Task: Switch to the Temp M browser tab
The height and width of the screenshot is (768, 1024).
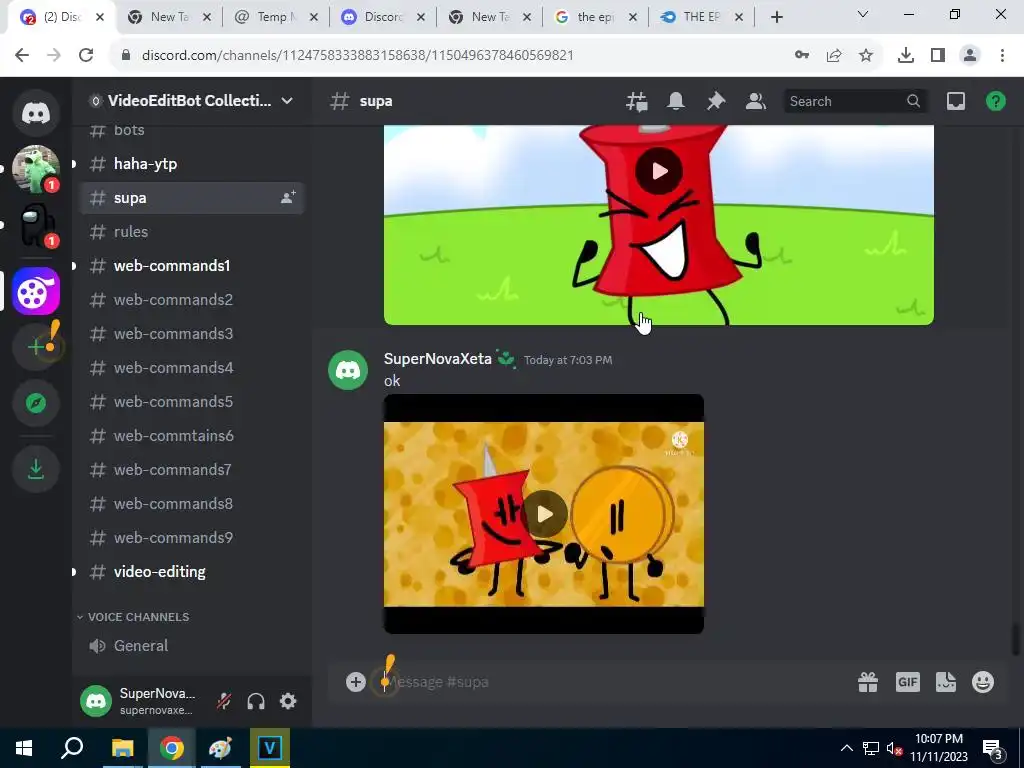Action: coord(274,17)
